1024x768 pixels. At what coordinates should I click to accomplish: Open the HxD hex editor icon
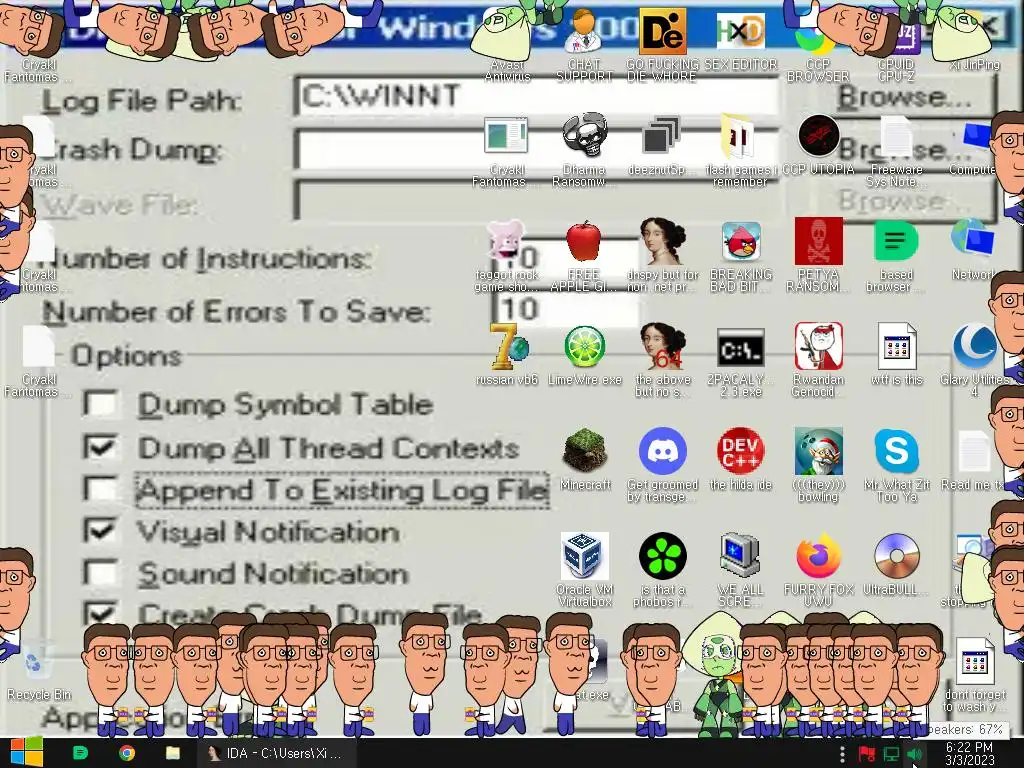pyautogui.click(x=740, y=31)
